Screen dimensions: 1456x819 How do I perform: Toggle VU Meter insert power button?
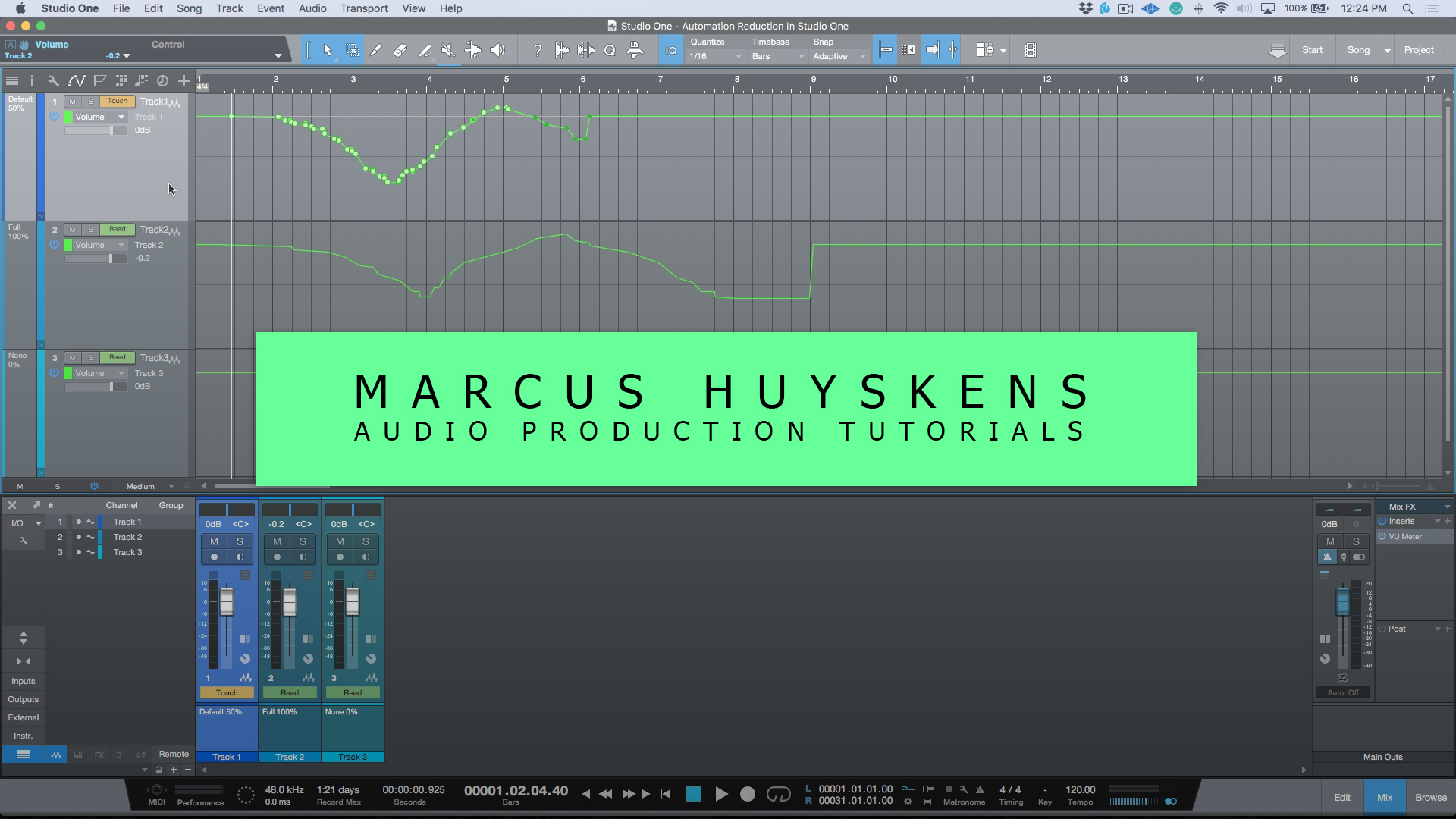pos(1382,537)
